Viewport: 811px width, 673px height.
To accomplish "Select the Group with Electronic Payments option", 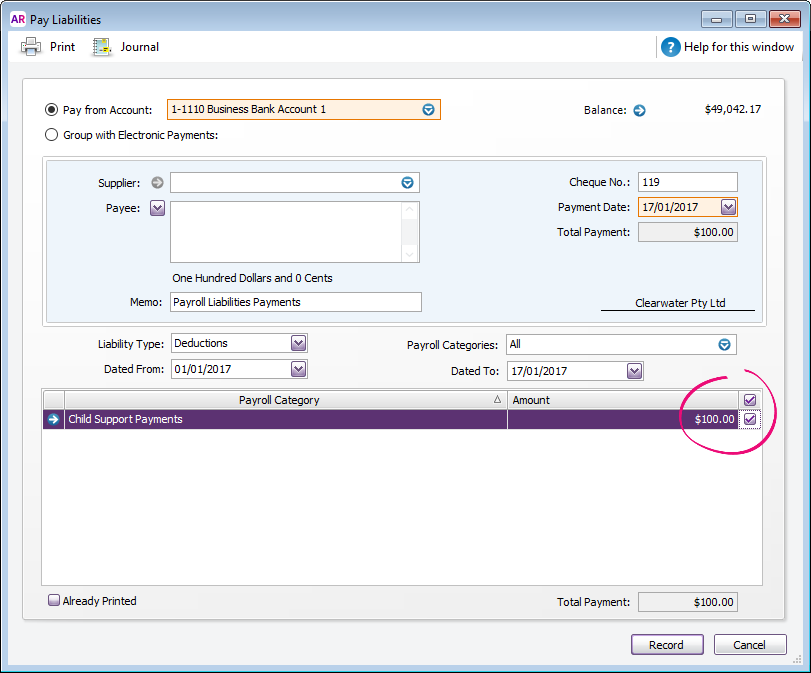I will (51, 134).
